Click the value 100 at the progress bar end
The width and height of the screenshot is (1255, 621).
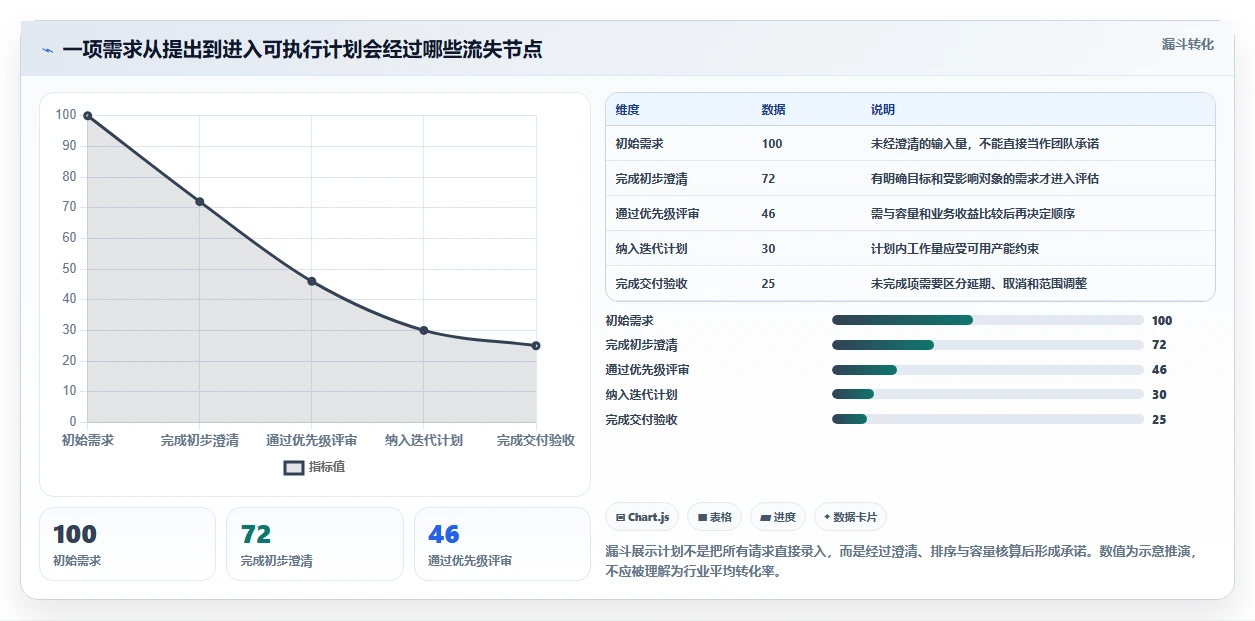1162,321
